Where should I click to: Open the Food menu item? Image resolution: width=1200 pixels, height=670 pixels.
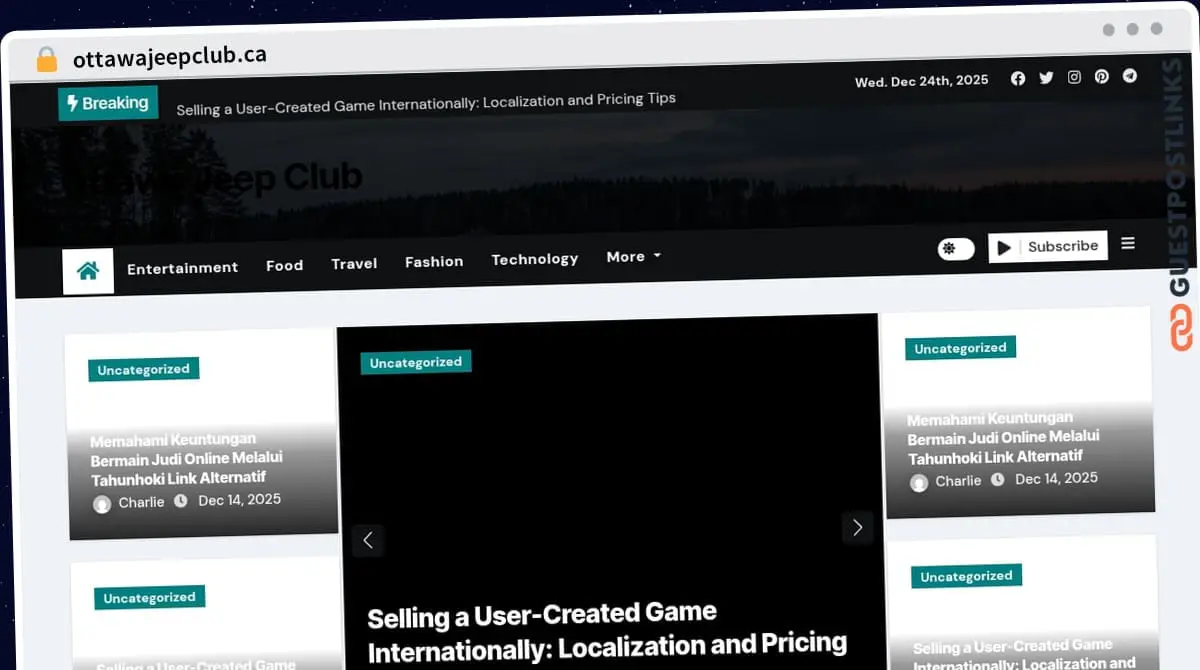(x=284, y=265)
